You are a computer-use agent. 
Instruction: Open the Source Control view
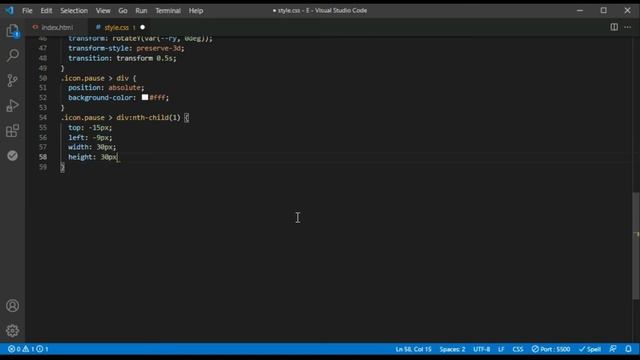[x=13, y=80]
